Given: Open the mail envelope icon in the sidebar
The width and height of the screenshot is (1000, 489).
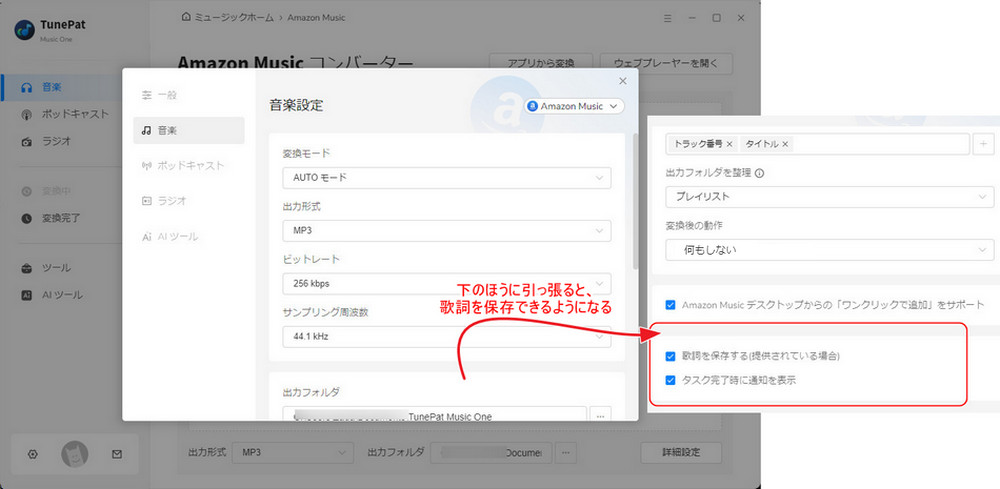Looking at the screenshot, I should [117, 454].
